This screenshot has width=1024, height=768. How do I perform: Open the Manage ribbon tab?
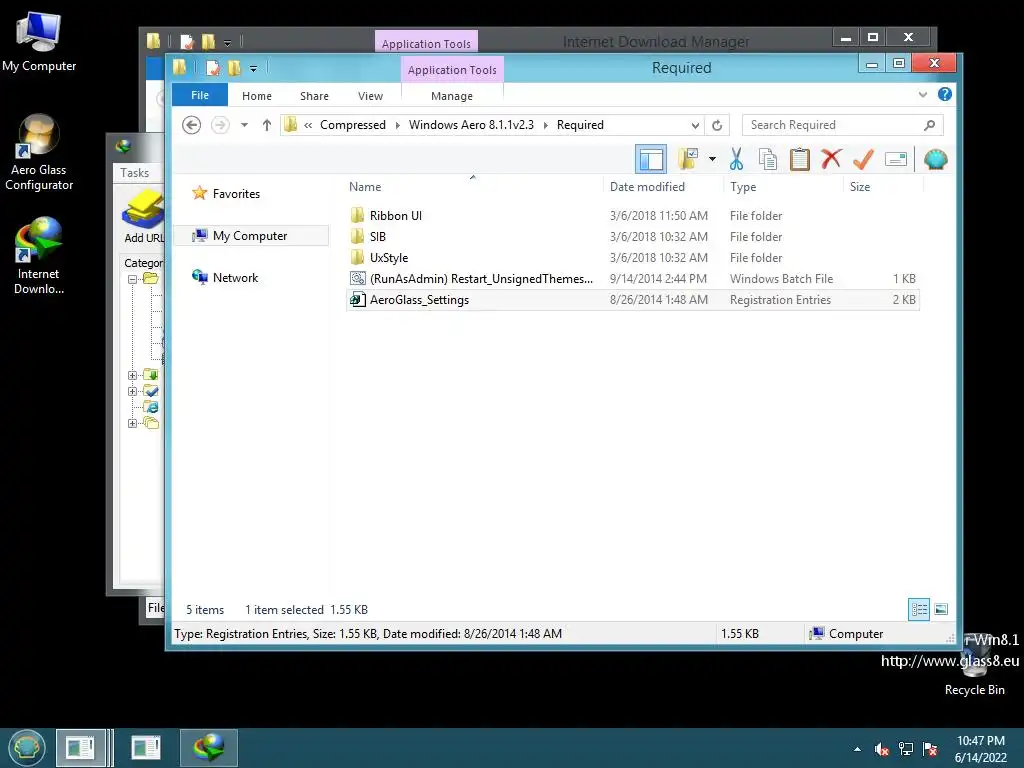click(x=452, y=96)
